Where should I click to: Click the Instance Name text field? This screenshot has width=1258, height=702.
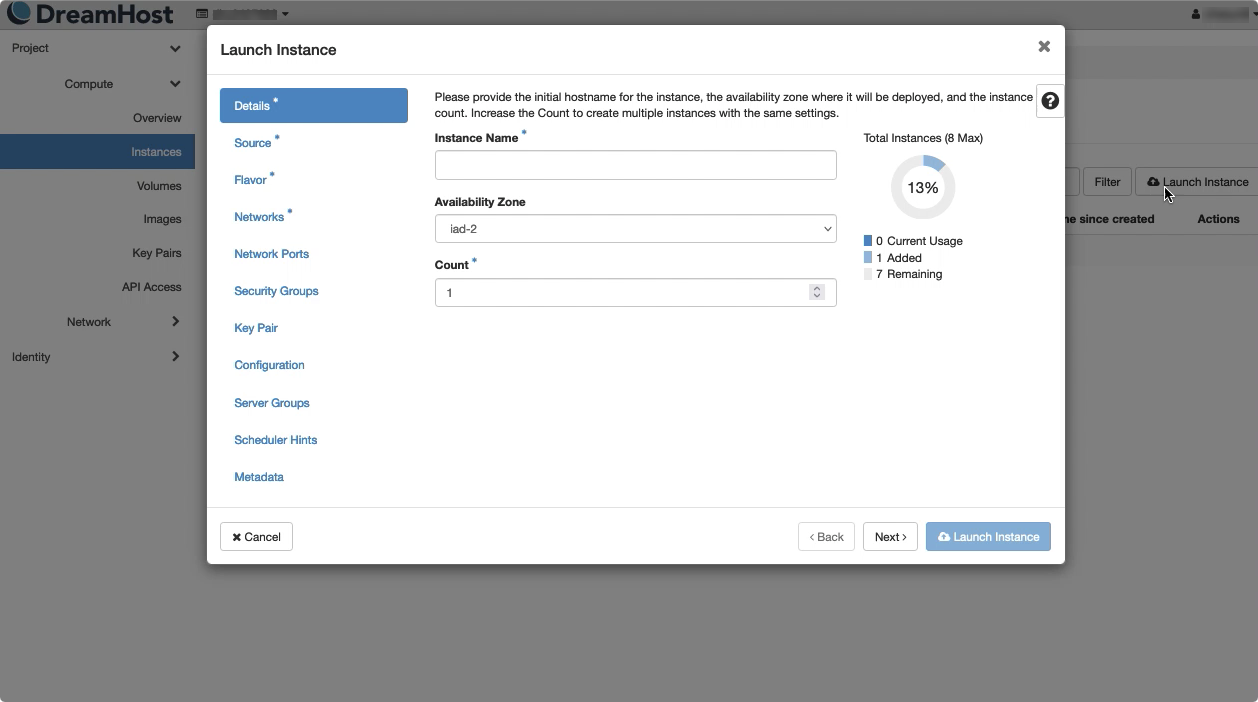[x=635, y=165]
